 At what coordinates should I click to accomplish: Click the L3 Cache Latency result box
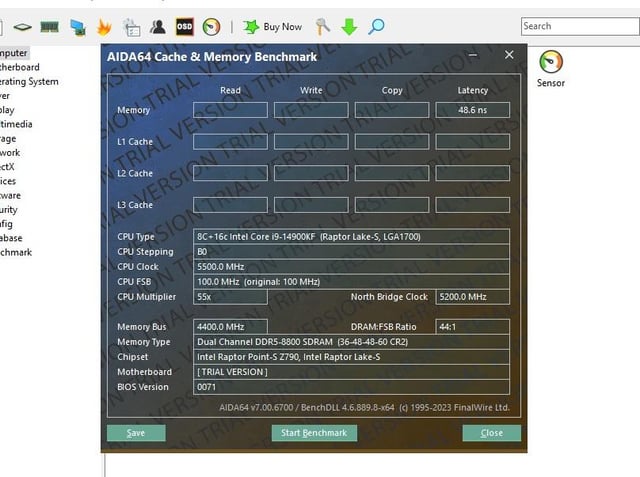click(x=472, y=205)
